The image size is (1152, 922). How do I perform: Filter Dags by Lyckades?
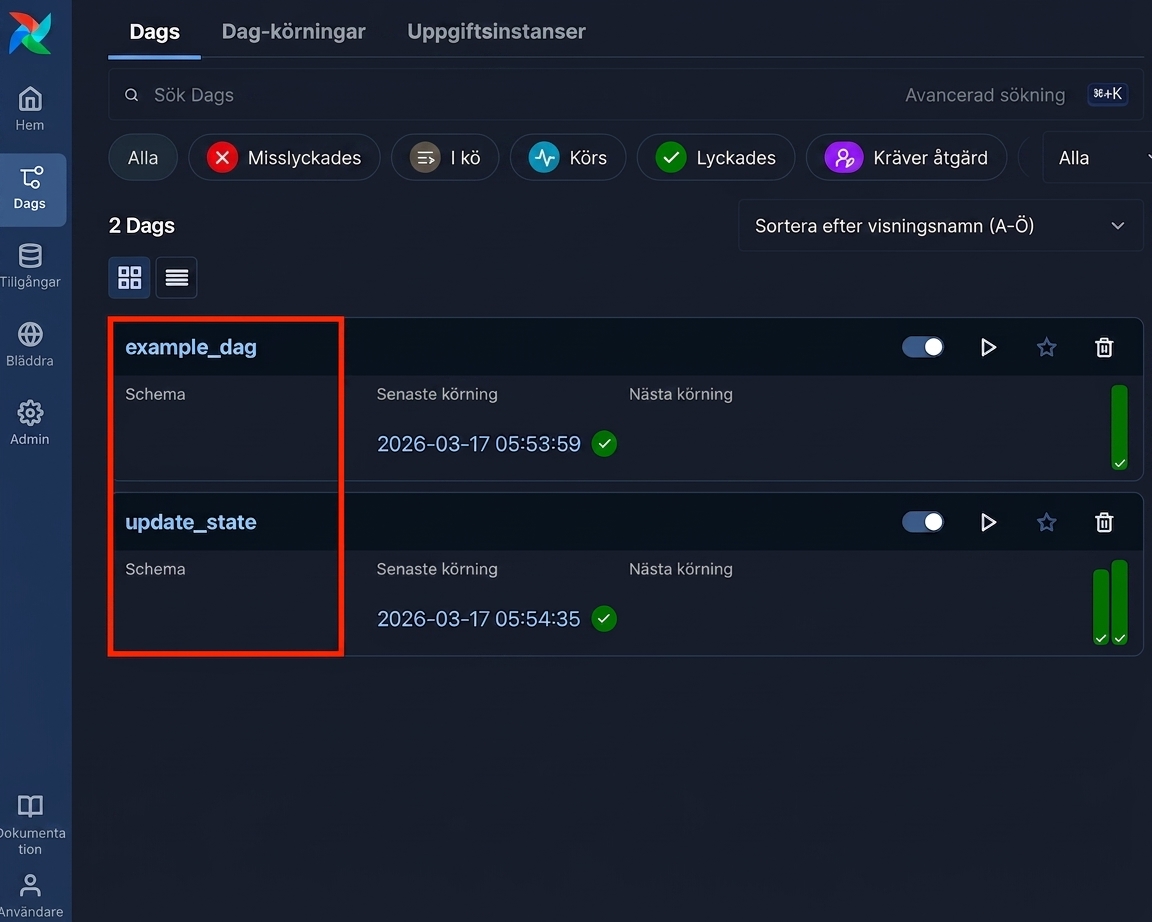[716, 157]
